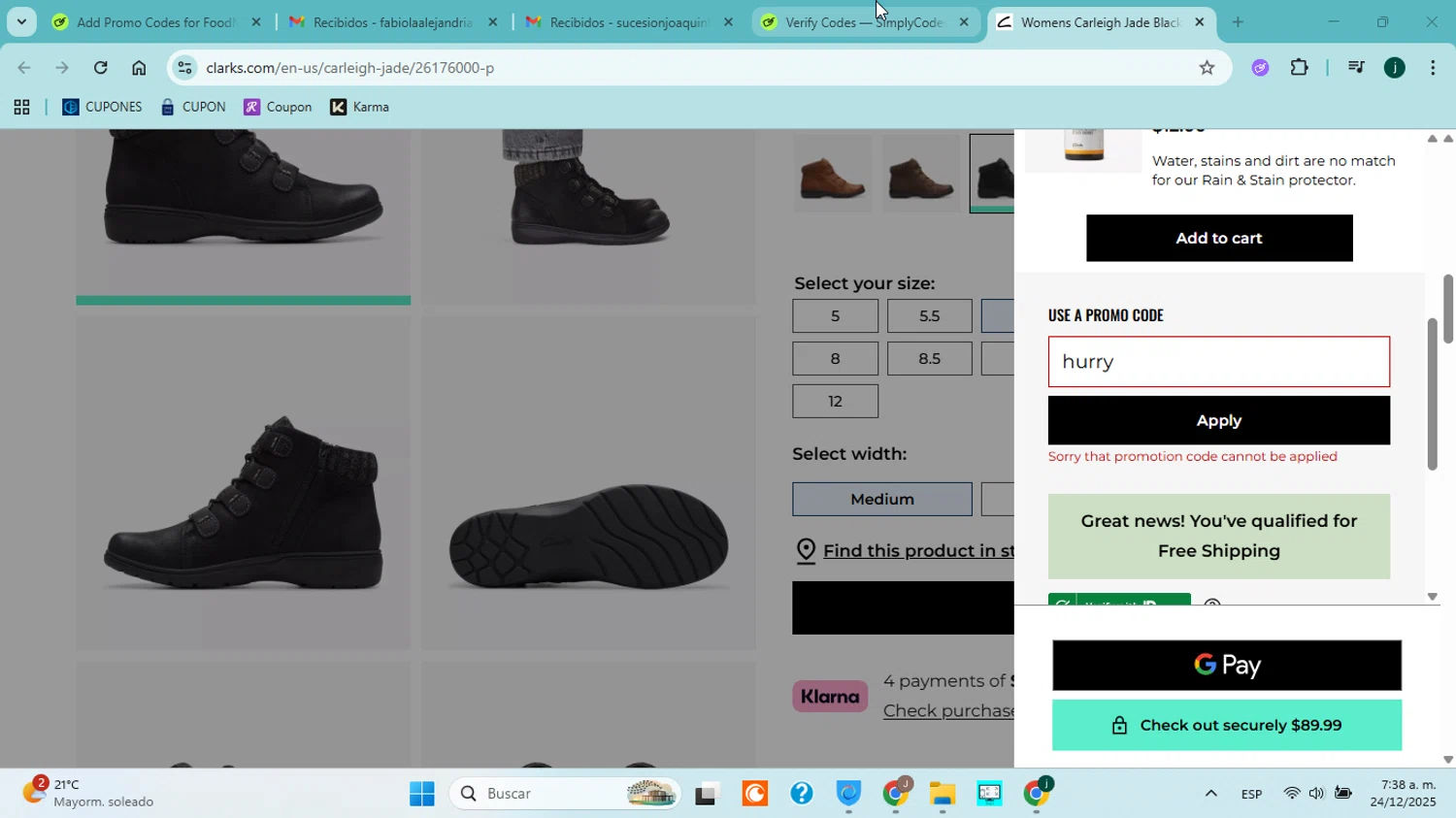Choose the dark brown boot color swatch
Image resolution: width=1456 pixels, height=818 pixels.
[920, 174]
